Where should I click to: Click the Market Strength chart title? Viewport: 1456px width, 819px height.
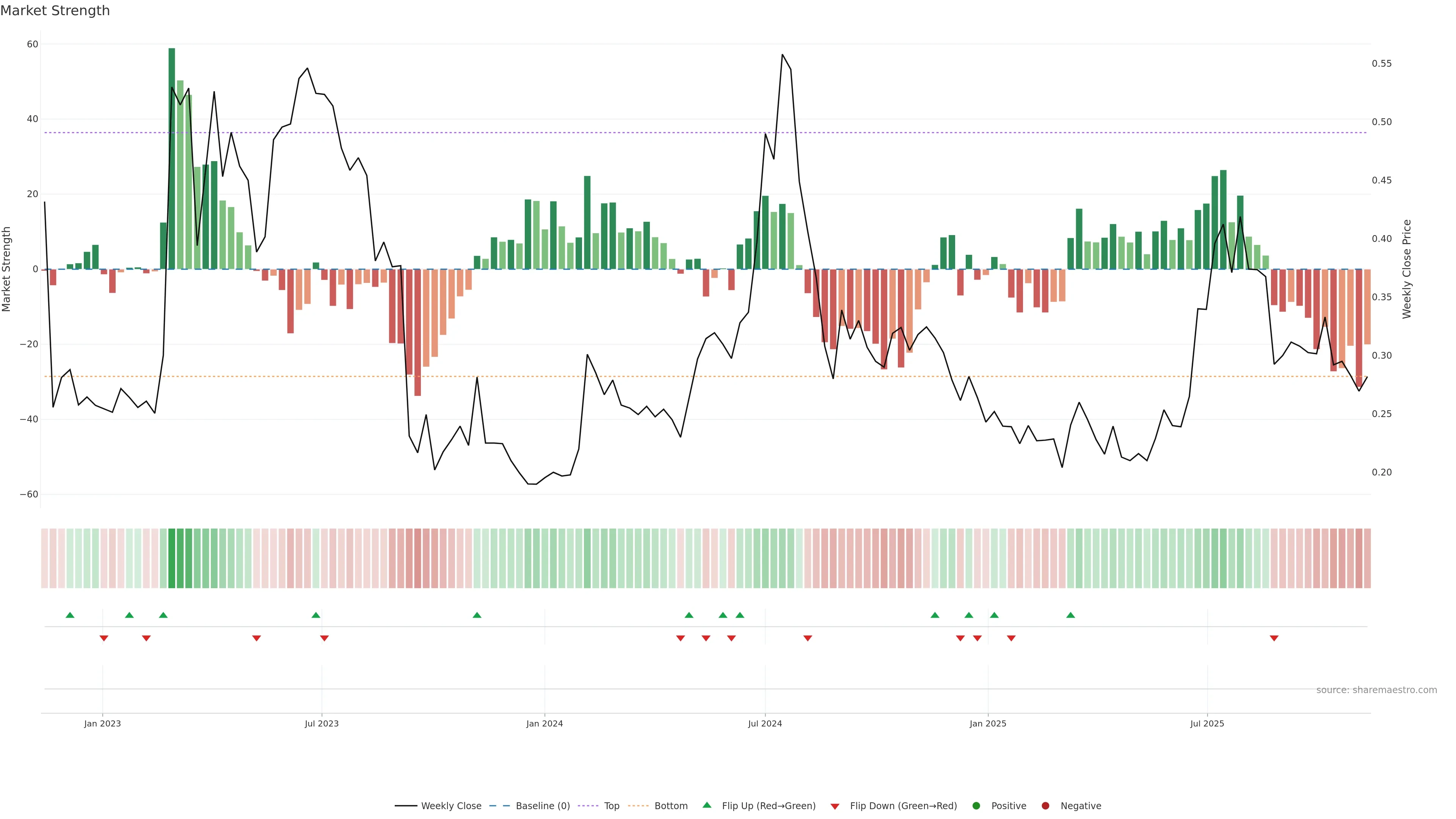point(55,11)
